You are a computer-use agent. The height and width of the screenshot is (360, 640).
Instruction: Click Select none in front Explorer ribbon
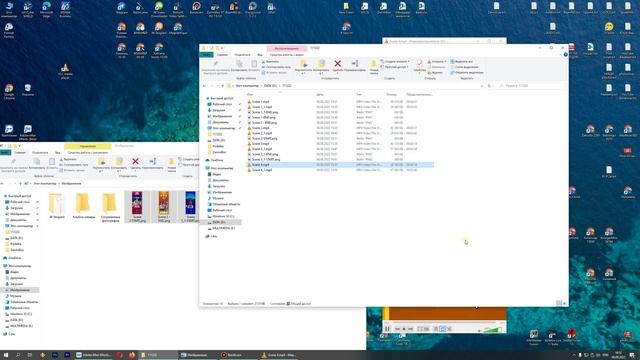click(464, 67)
